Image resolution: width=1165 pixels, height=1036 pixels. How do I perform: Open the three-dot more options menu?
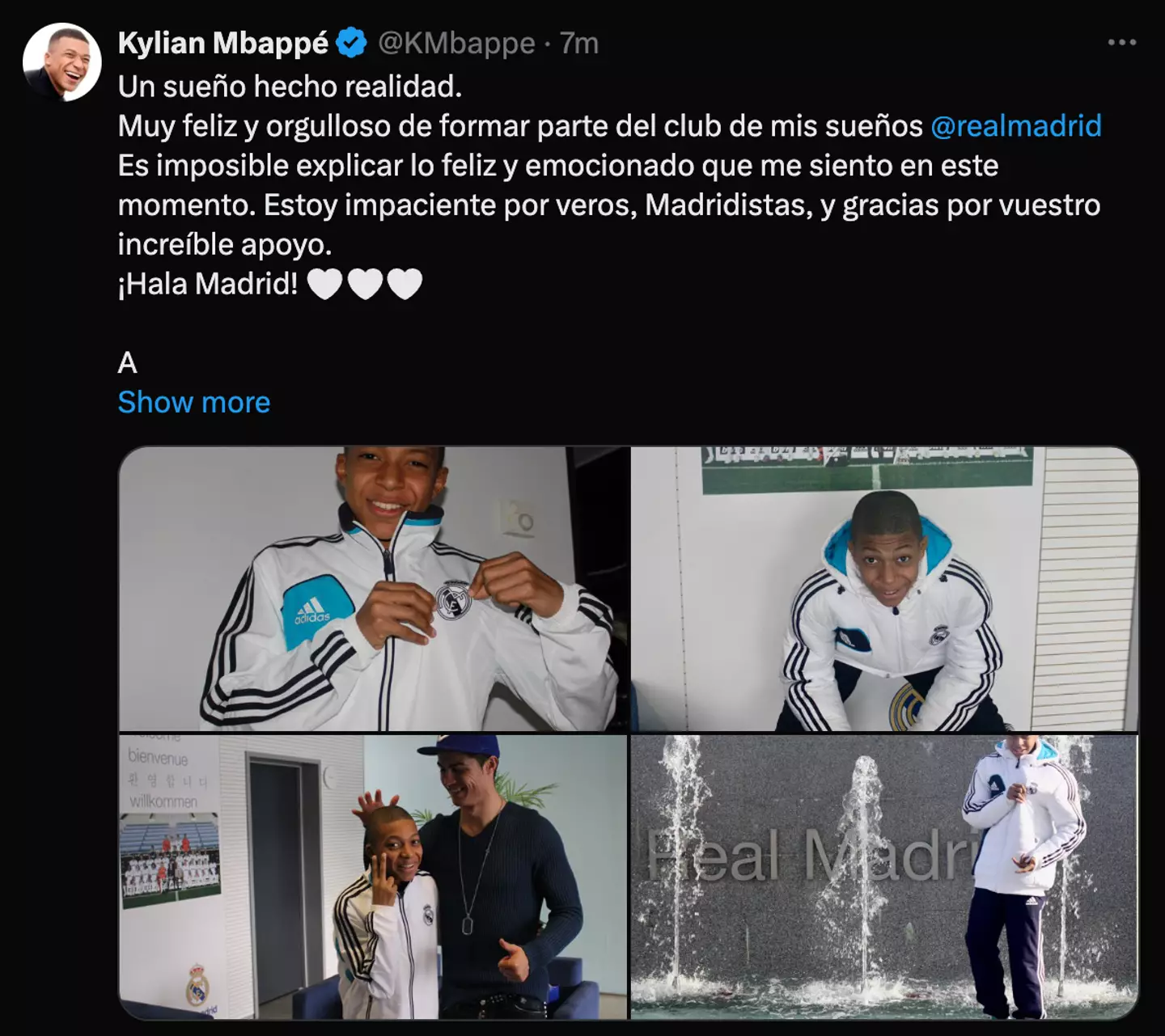[x=1121, y=43]
